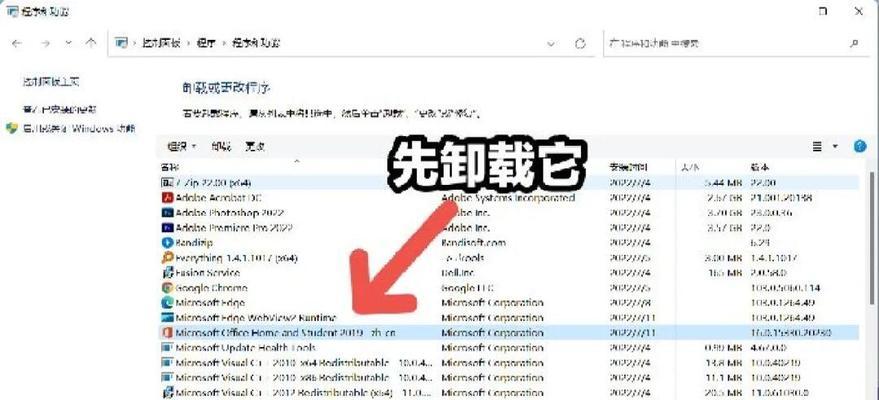Expand breadcrumb chevron after 程序
879x400 pixels.
pyautogui.click(x=224, y=43)
